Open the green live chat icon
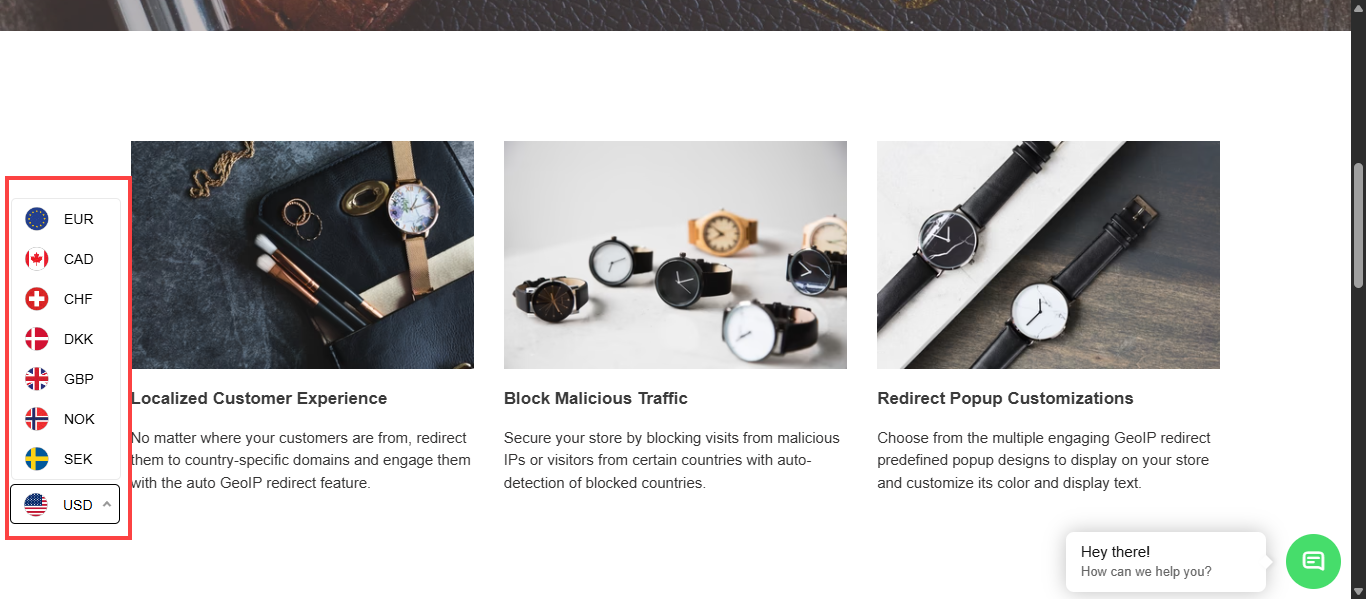This screenshot has width=1366, height=599. [1313, 561]
